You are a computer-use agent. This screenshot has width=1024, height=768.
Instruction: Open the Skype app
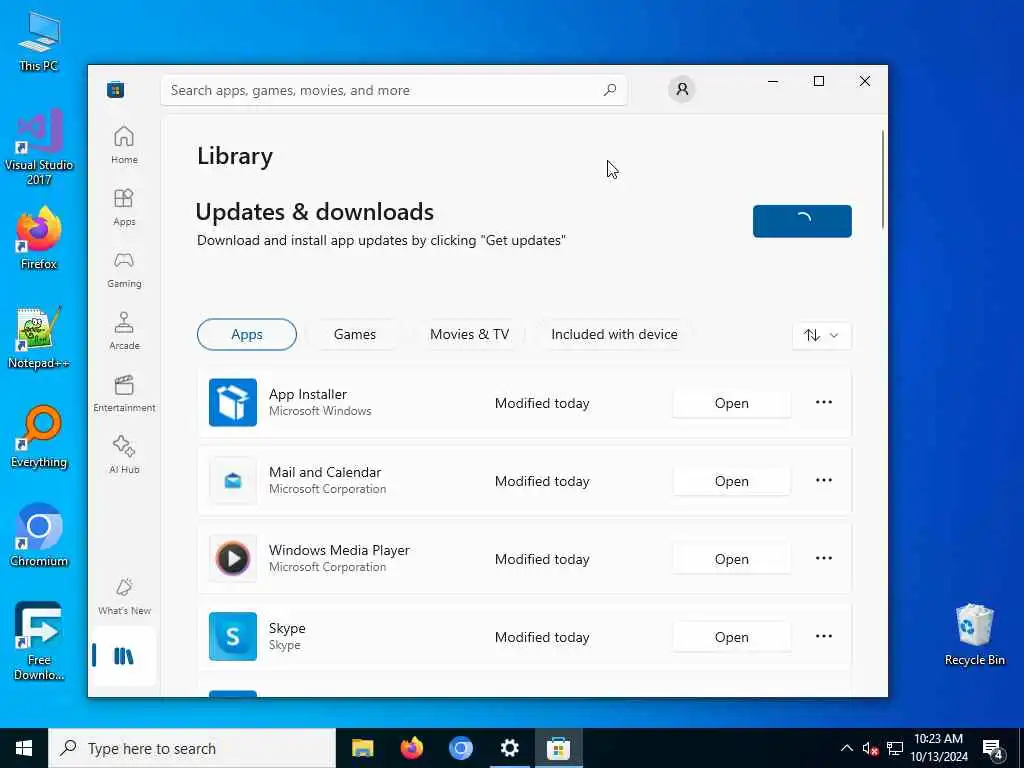[731, 637]
